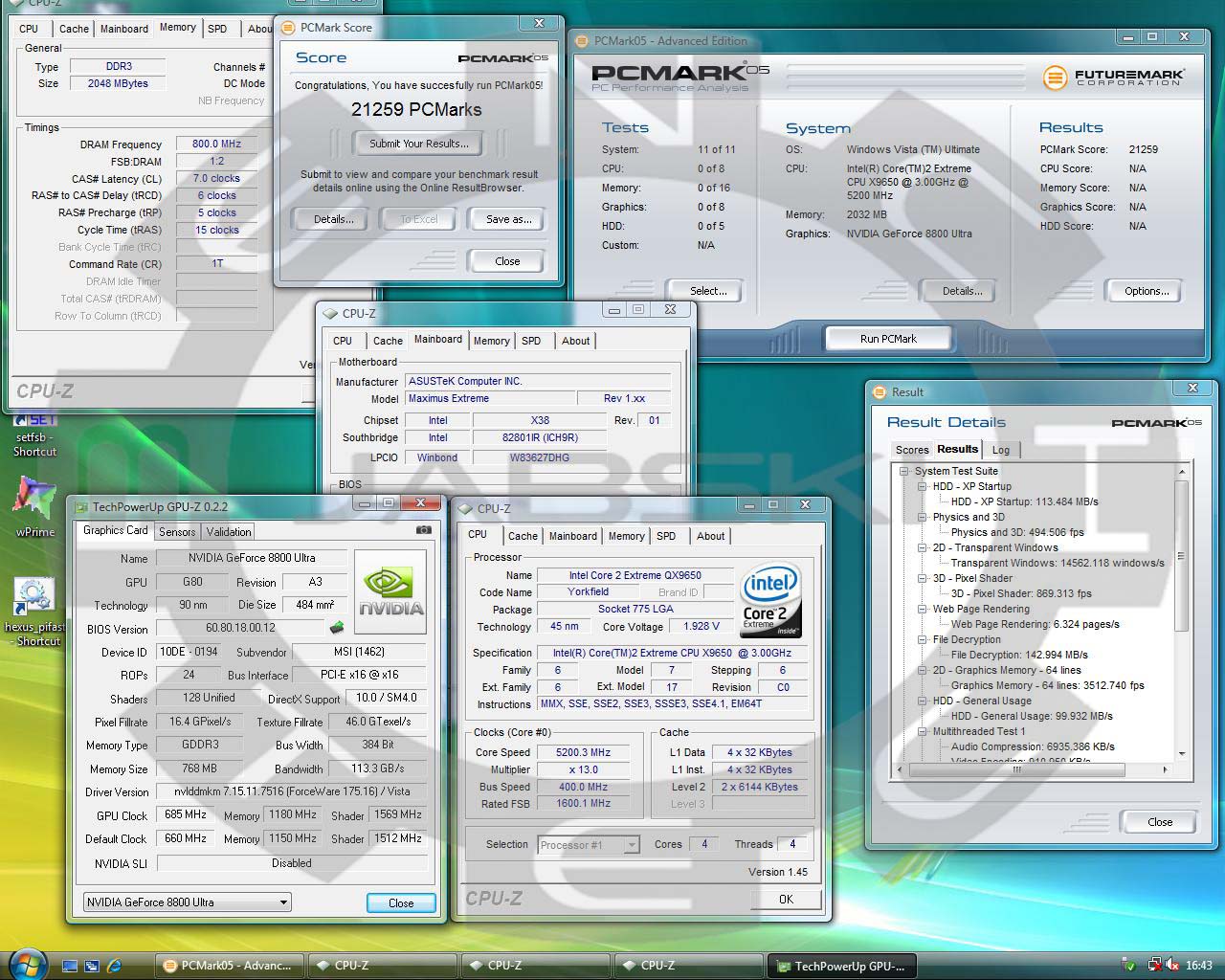Click vertical scrollbar thumb in Result list
The image size is (1225, 980).
click(1180, 556)
